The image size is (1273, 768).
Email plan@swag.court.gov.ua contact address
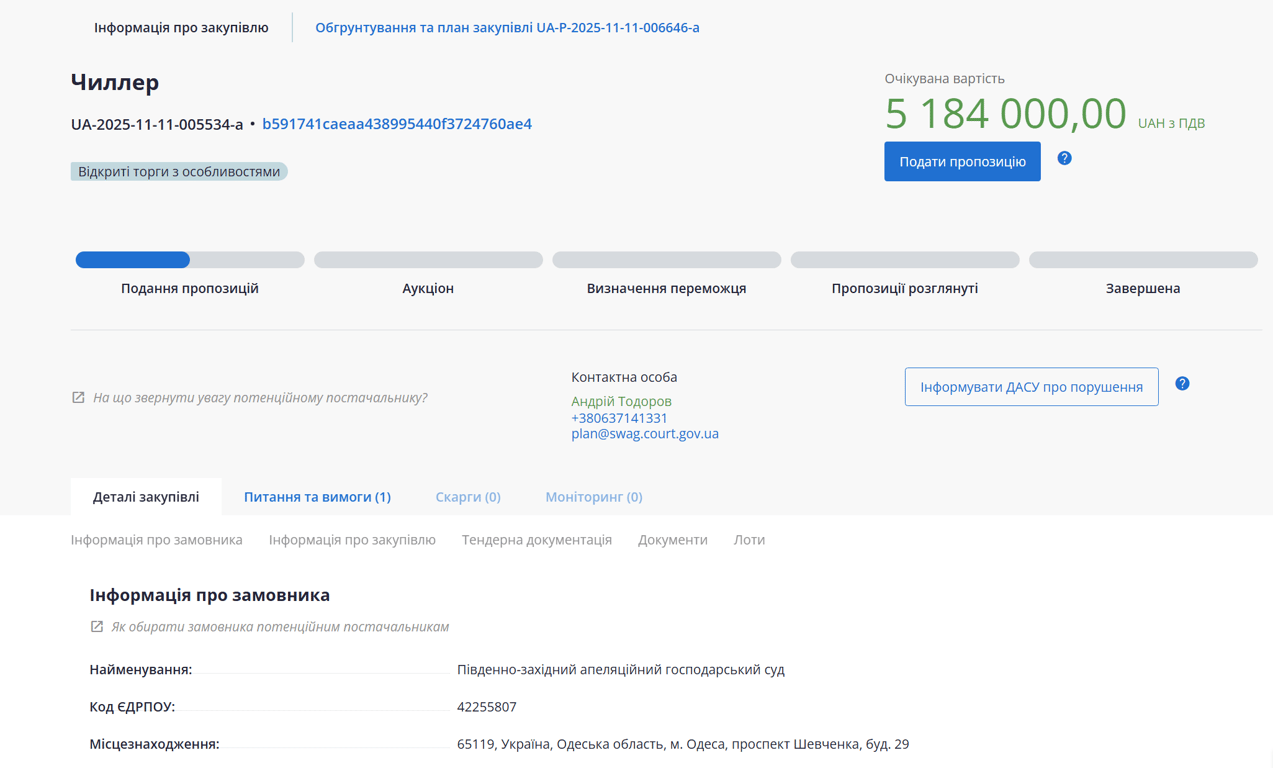(x=644, y=434)
